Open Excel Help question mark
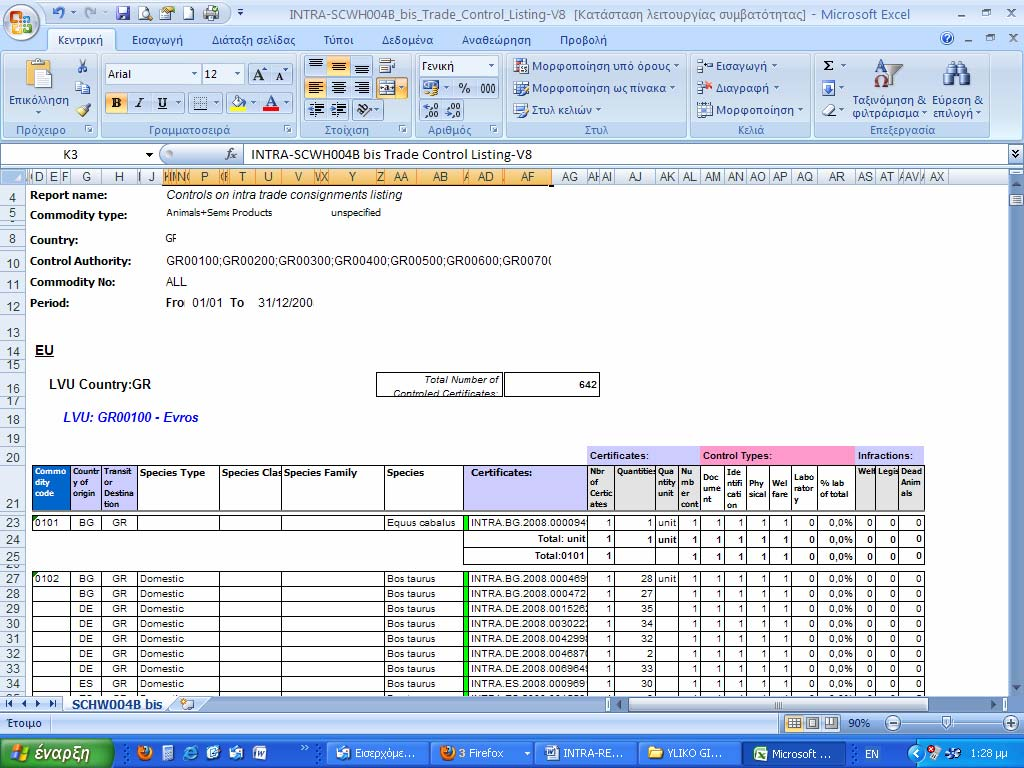 click(x=947, y=39)
